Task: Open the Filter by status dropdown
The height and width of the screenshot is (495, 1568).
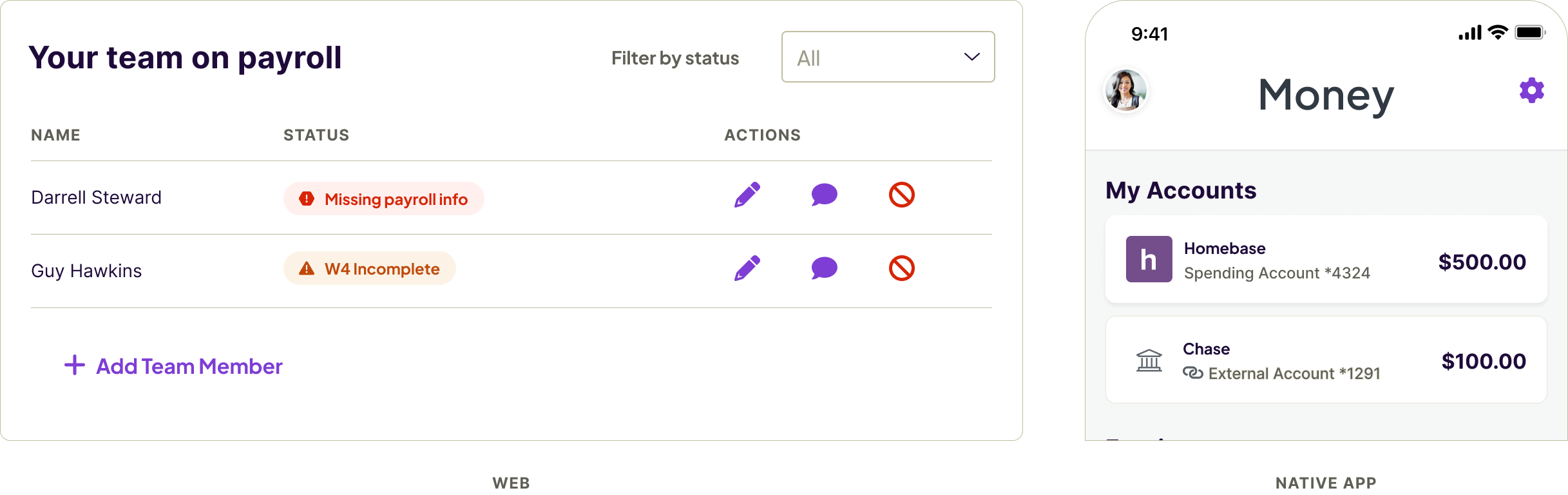Action: (888, 57)
